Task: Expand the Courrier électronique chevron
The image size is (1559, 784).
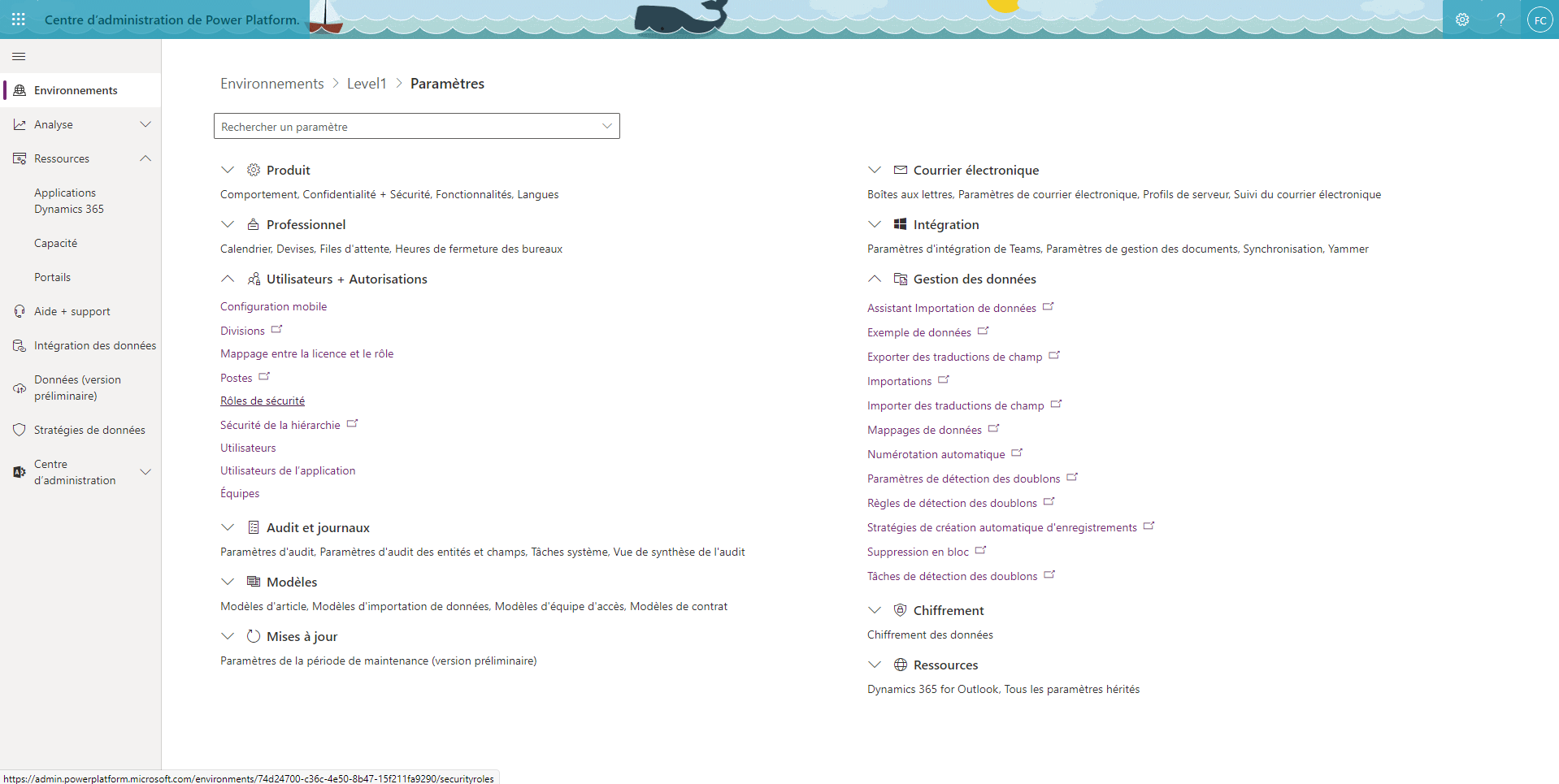Action: 875,170
